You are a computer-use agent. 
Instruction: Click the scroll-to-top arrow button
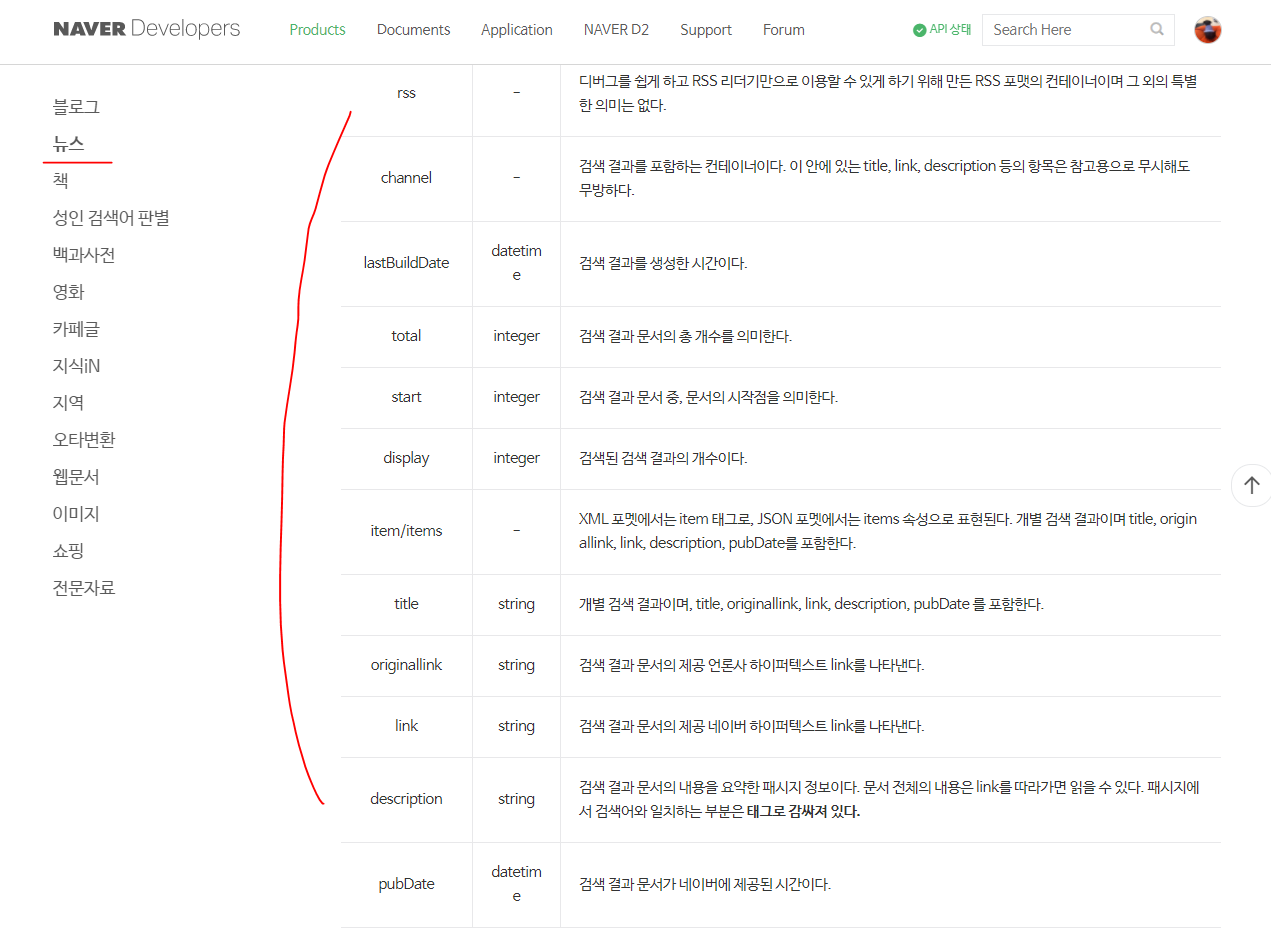[1251, 485]
